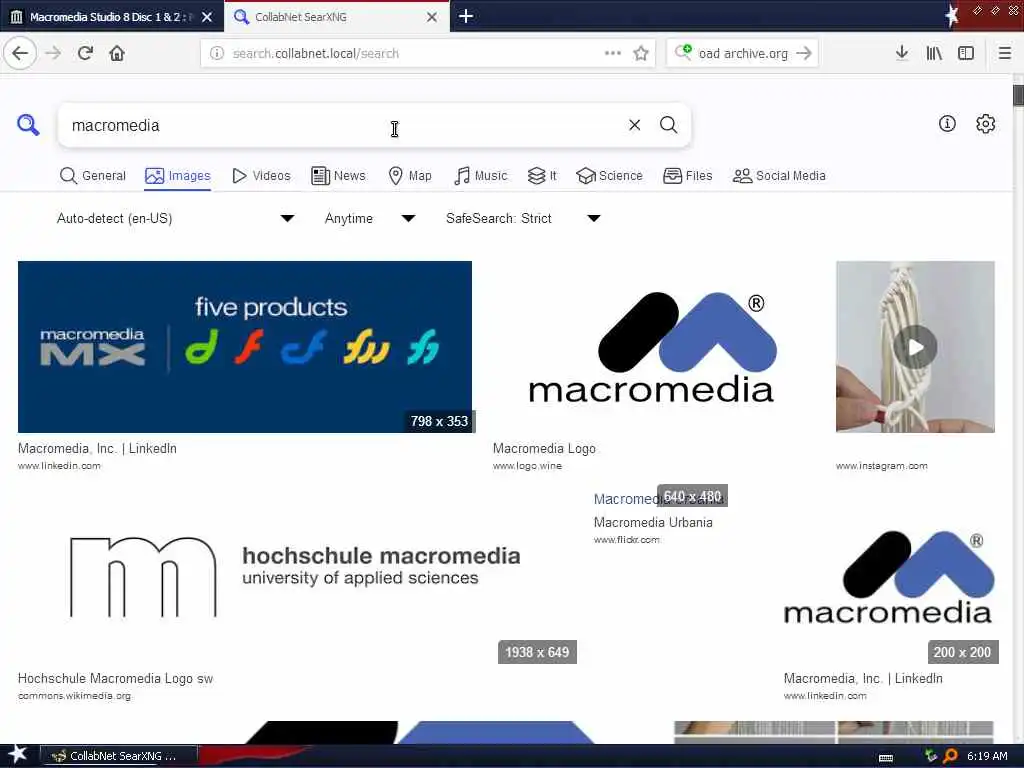Play the instagram video thumbnail
Viewport: 1024px width, 768px height.
click(x=915, y=347)
